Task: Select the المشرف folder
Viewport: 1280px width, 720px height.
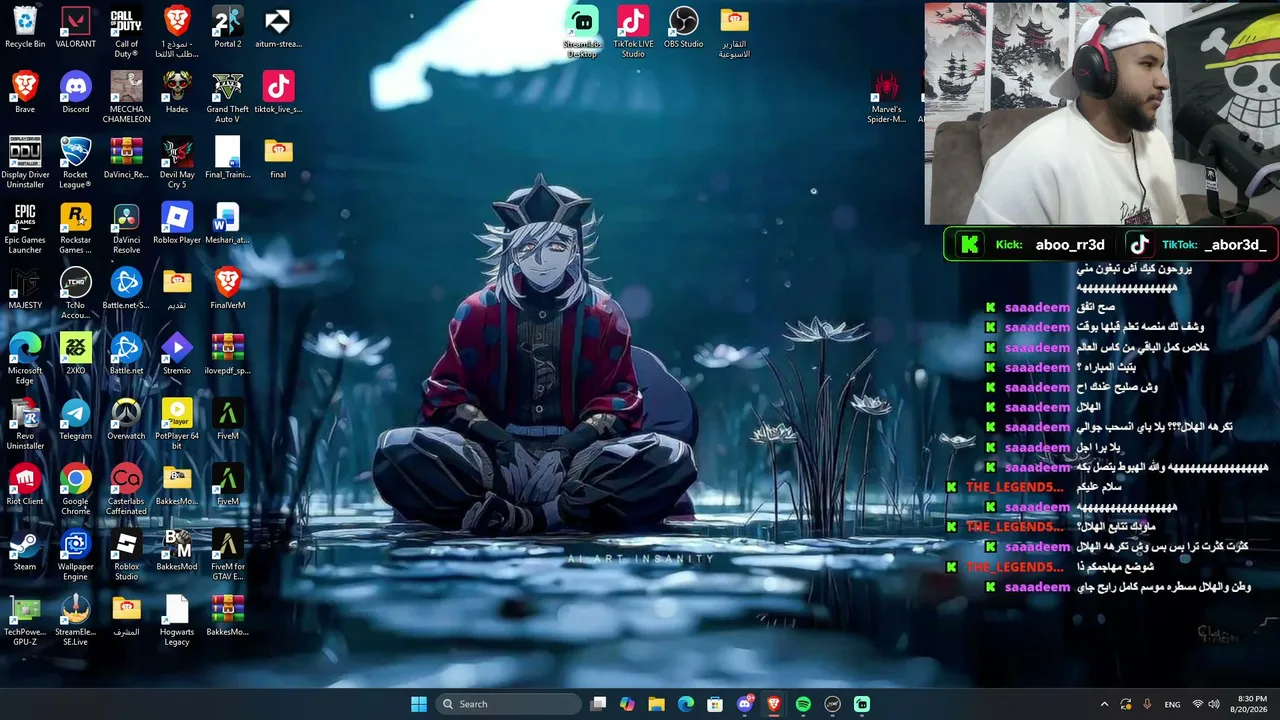Action: [126, 614]
